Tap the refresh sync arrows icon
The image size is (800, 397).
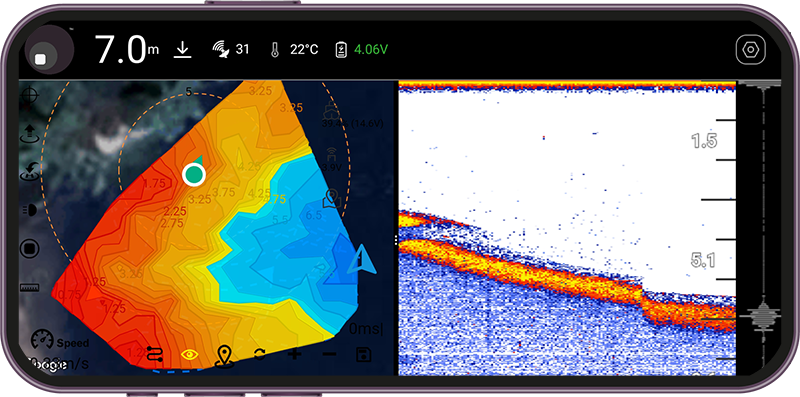point(260,354)
